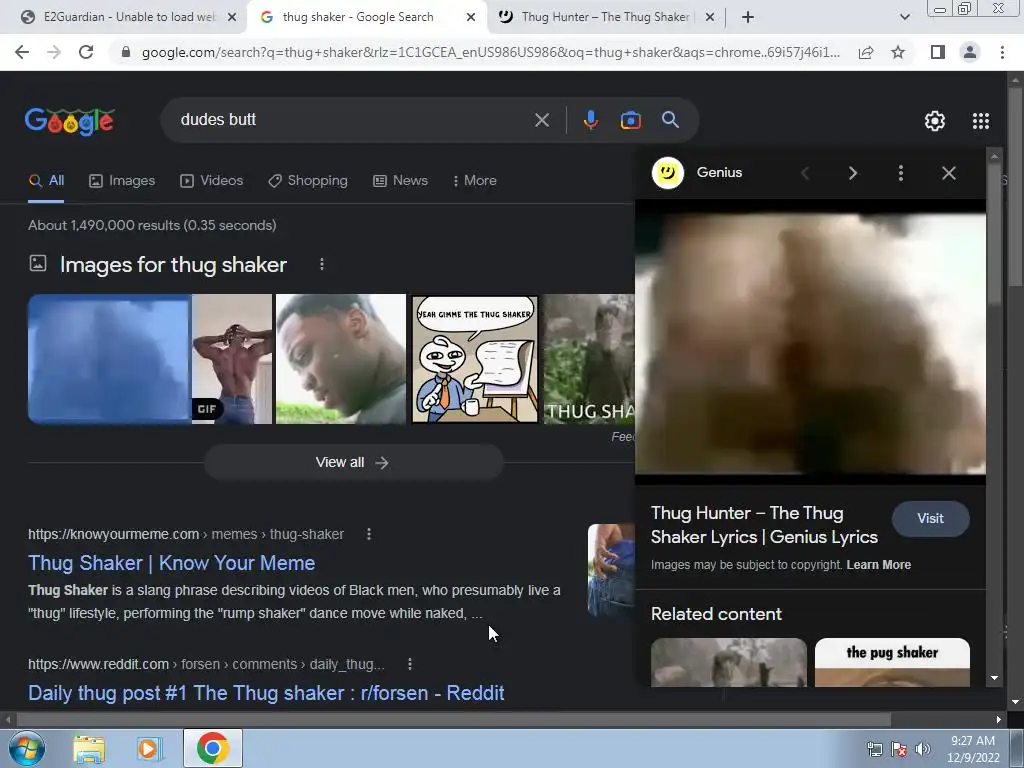Click the Visit button in preview panel
Viewport: 1024px width, 768px height.
point(930,519)
